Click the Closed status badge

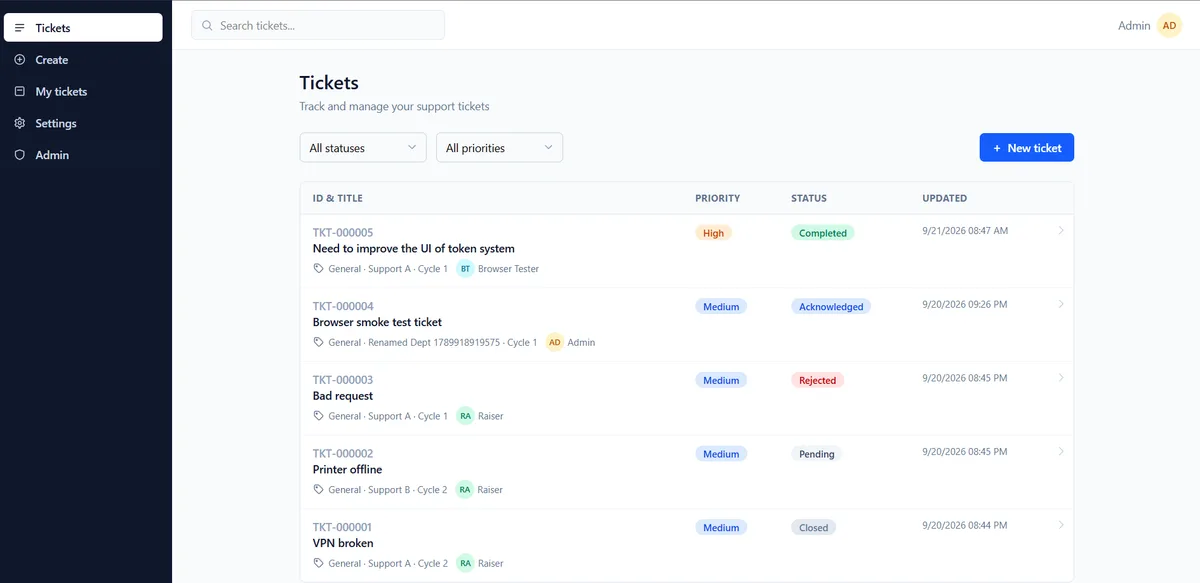[x=814, y=528]
